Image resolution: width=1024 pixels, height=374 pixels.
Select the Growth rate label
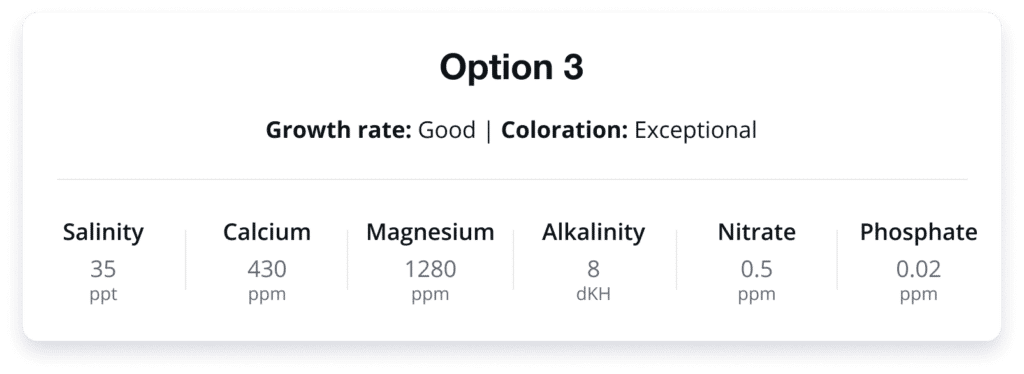[338, 130]
